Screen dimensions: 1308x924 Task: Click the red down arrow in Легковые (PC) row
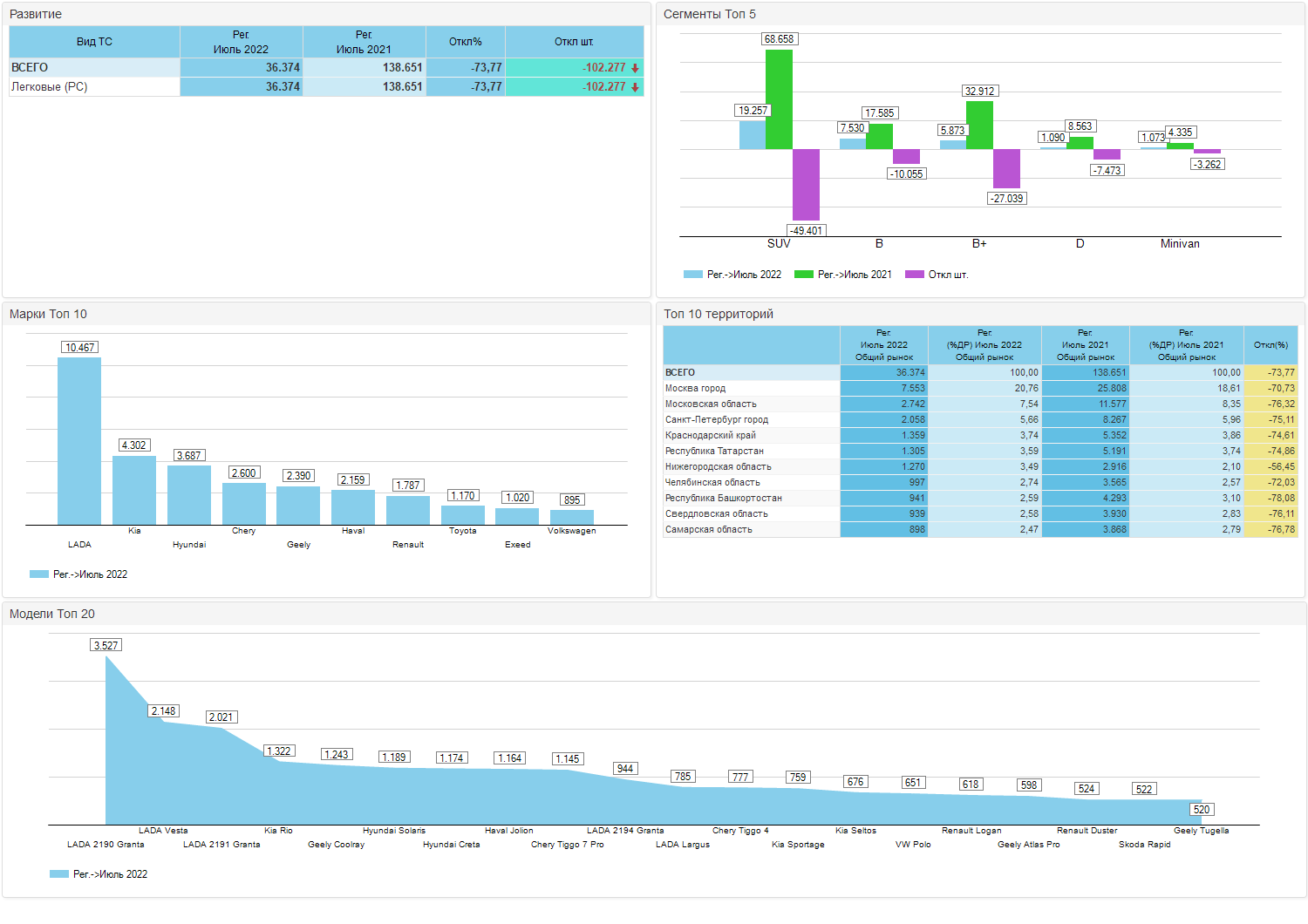point(636,87)
